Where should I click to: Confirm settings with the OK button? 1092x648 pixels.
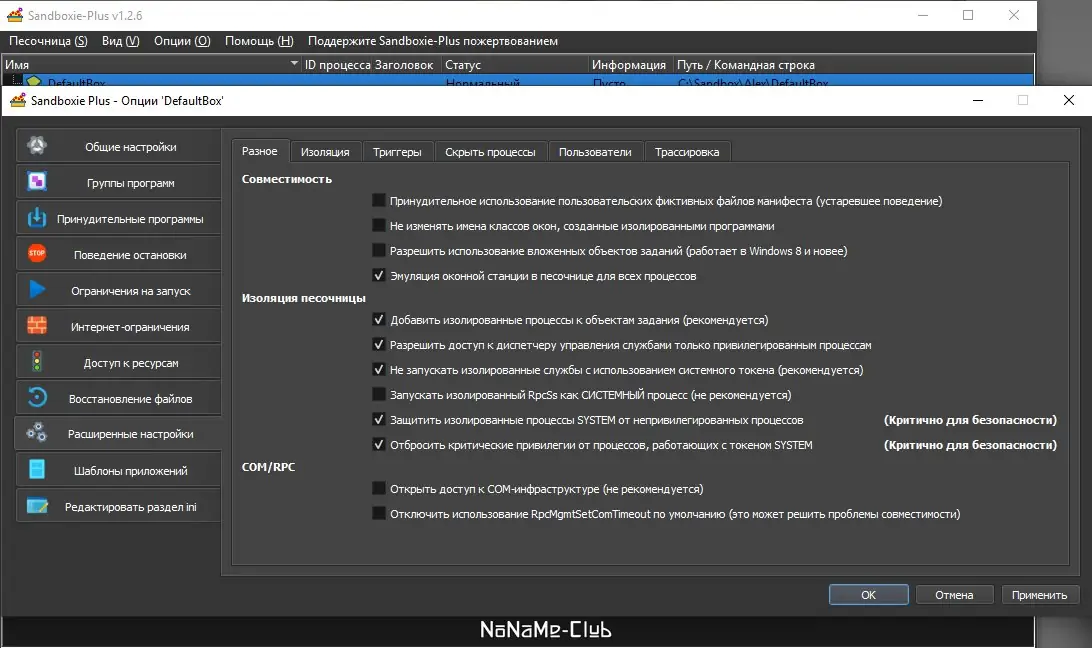pyautogui.click(x=868, y=595)
